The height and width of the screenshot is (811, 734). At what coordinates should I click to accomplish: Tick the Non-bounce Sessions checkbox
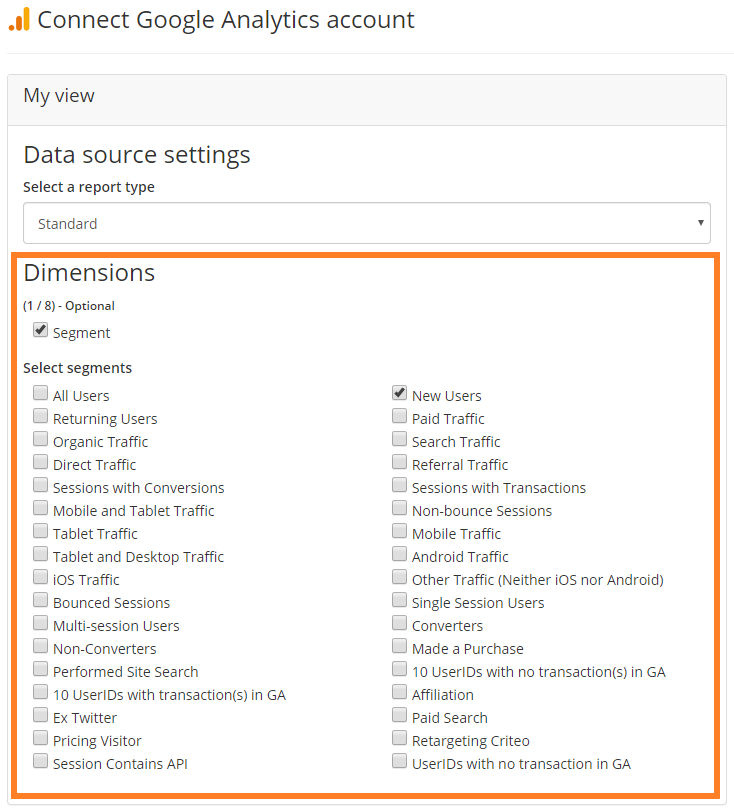point(399,508)
